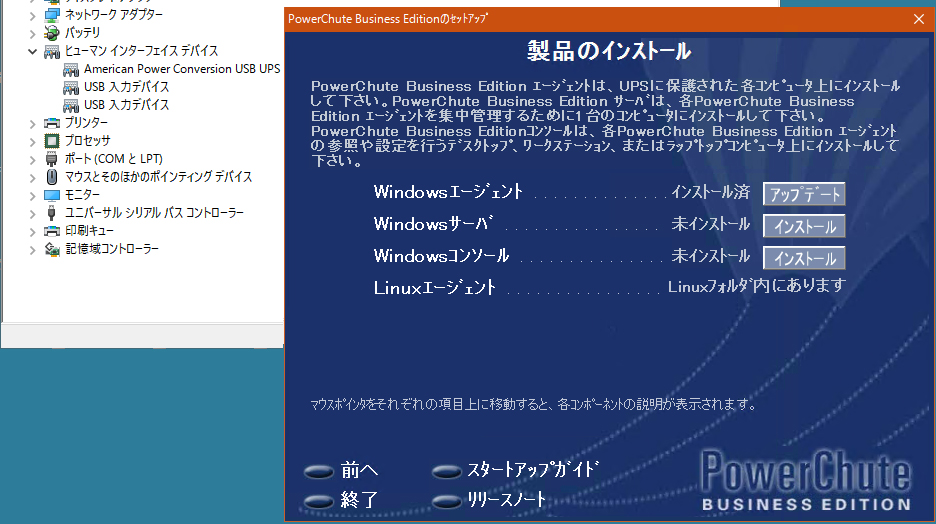Image resolution: width=936 pixels, height=524 pixels.
Task: Expand the ユニバーサル シリアル バス コントローラー node
Action: 33,214
